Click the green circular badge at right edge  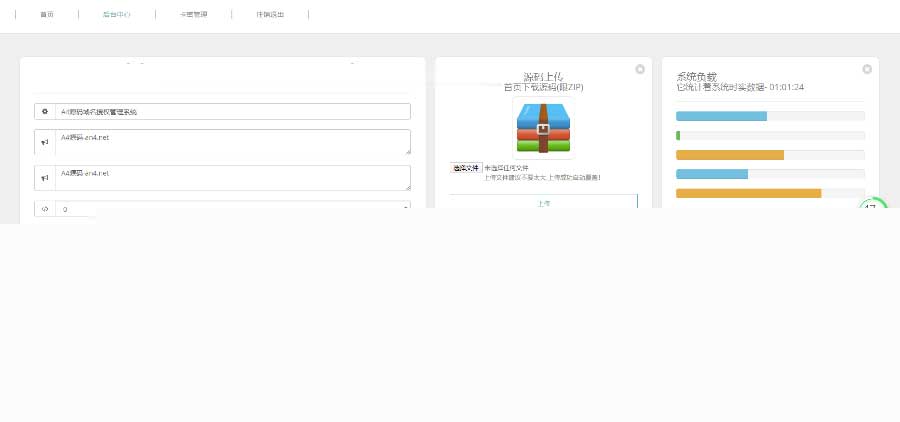pos(872,207)
